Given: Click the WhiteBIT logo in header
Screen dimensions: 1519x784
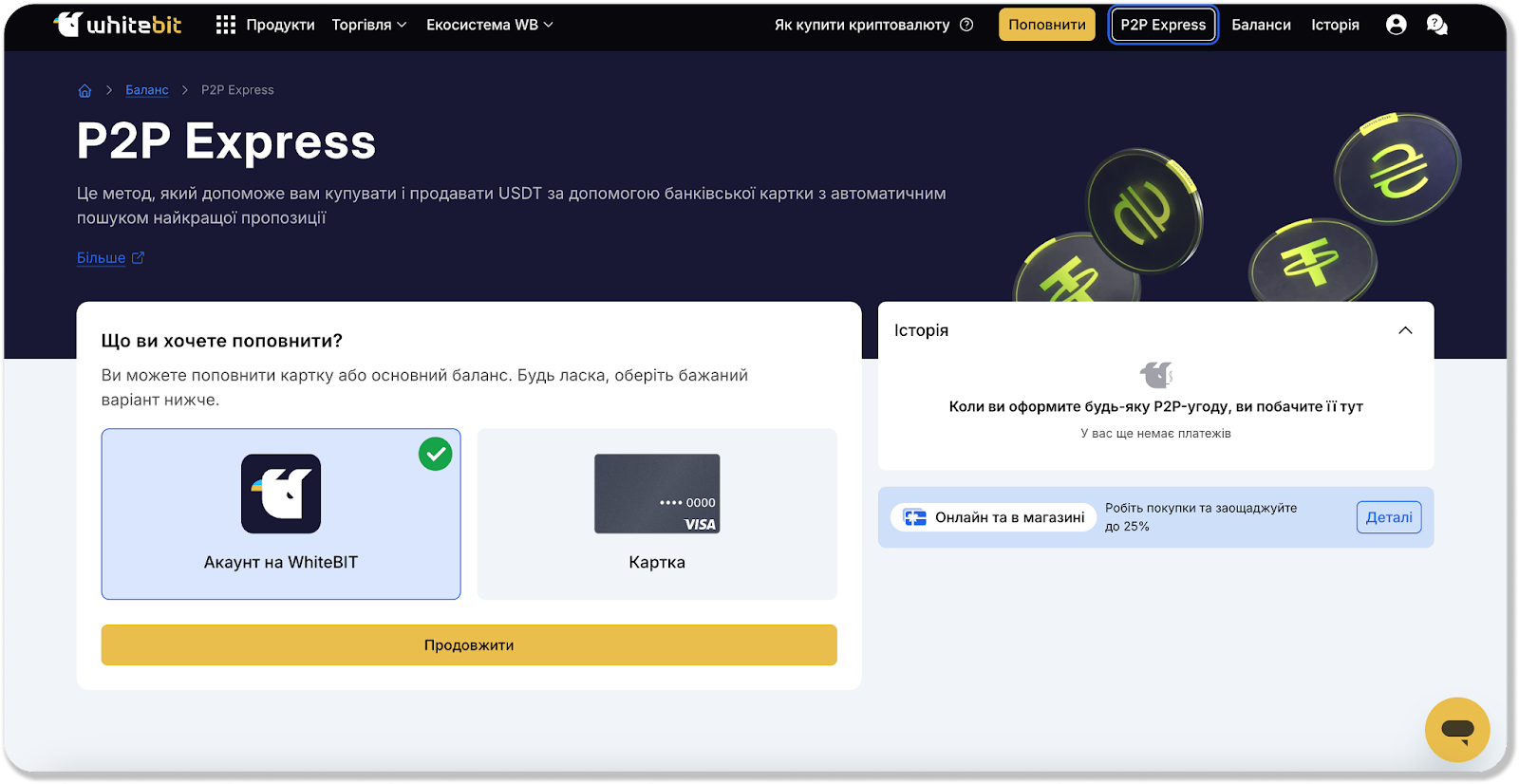Looking at the screenshot, I should coord(118,25).
